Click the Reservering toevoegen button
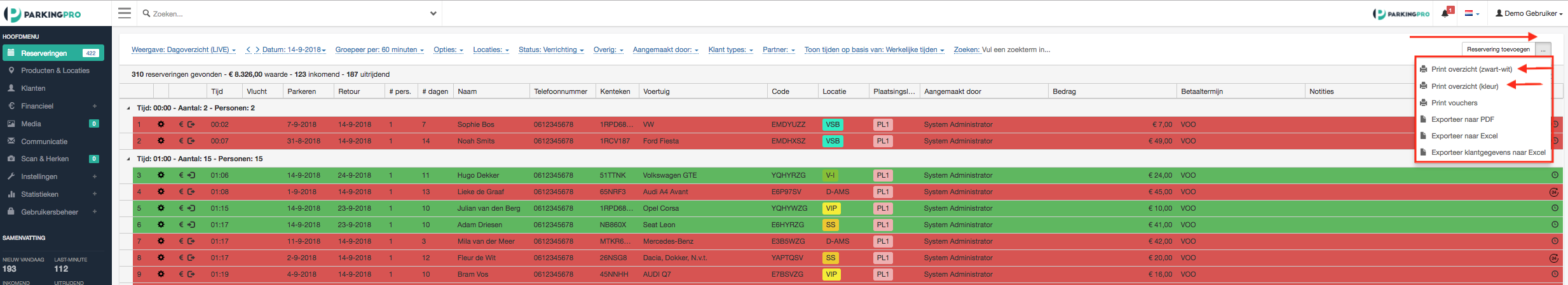1568x285 pixels. tap(1498, 50)
